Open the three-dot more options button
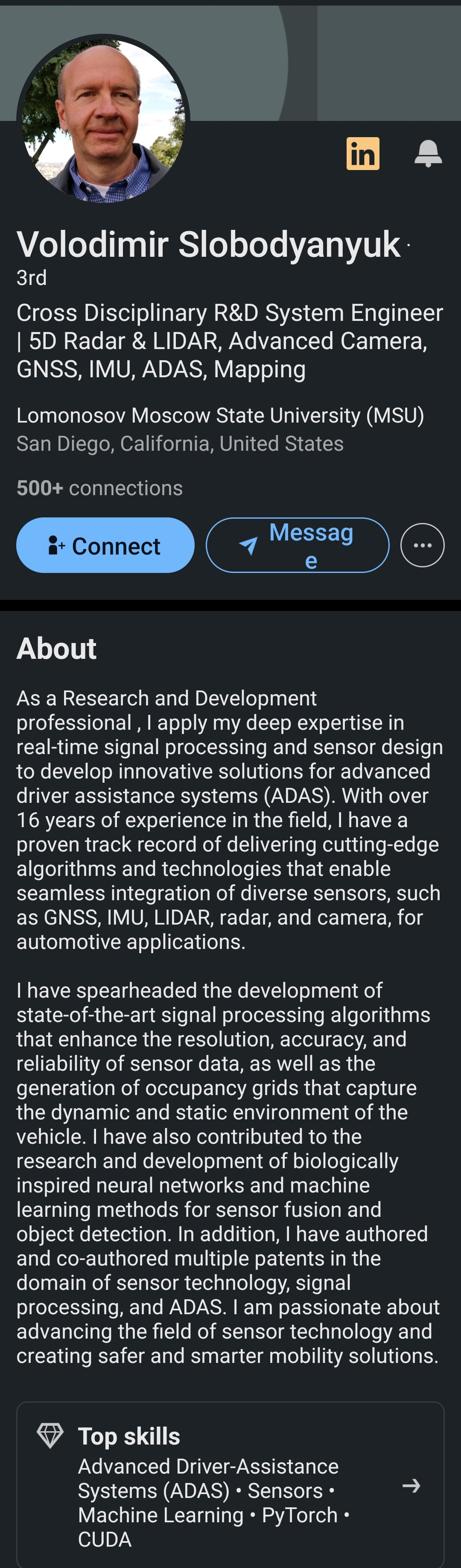 pyautogui.click(x=422, y=545)
